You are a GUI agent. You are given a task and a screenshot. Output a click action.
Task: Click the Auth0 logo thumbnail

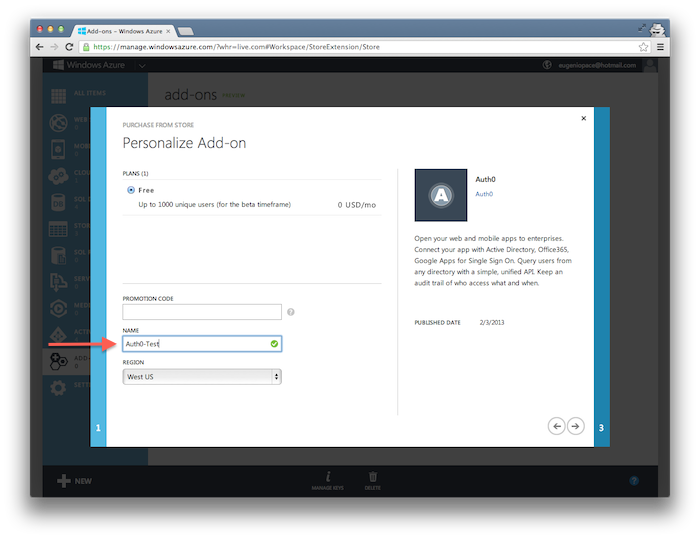point(441,195)
